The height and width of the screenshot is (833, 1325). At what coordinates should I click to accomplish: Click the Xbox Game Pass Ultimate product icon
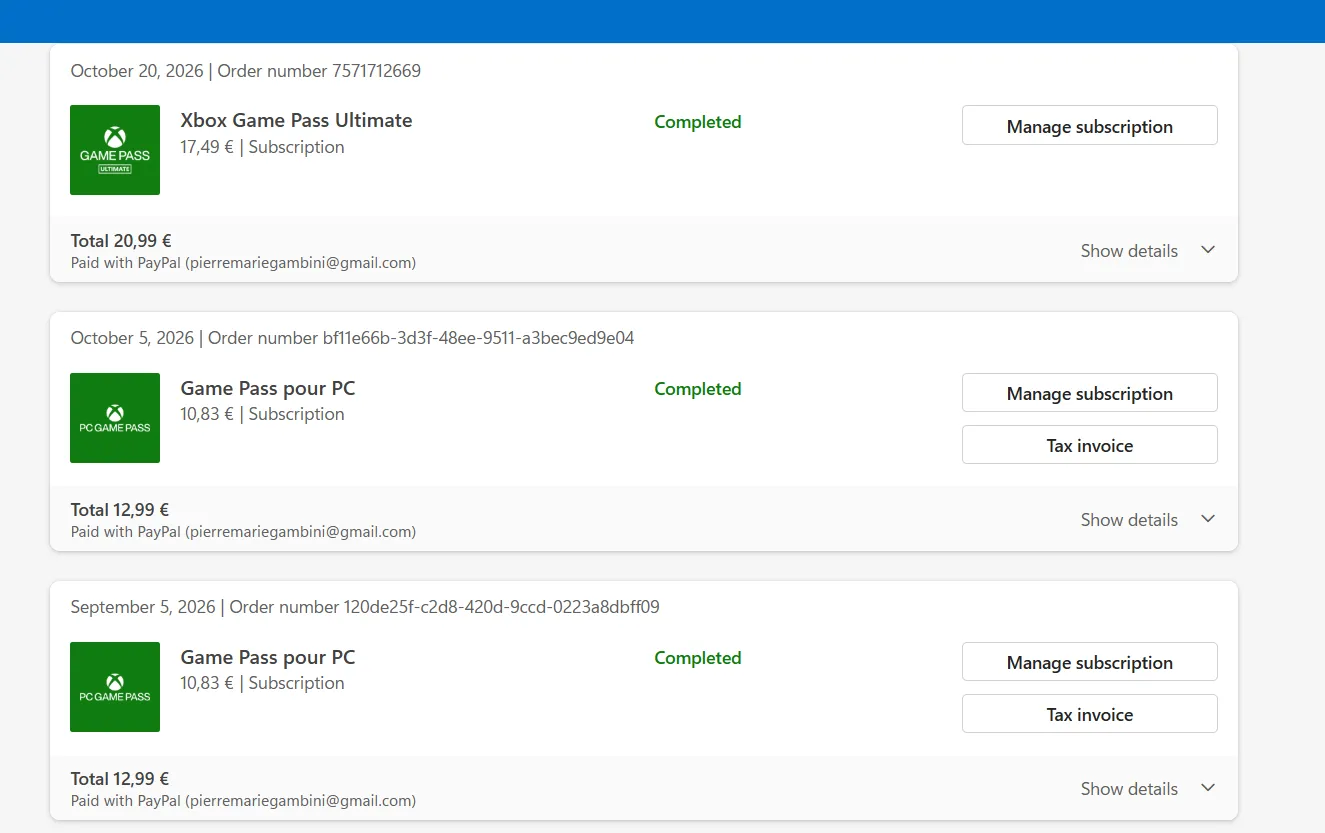[115, 150]
